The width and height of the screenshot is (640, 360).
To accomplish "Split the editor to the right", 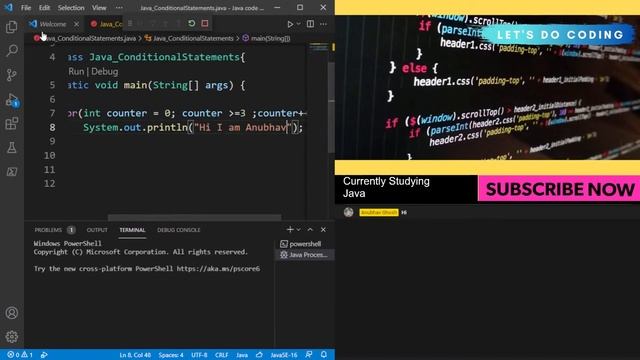I will [310, 24].
